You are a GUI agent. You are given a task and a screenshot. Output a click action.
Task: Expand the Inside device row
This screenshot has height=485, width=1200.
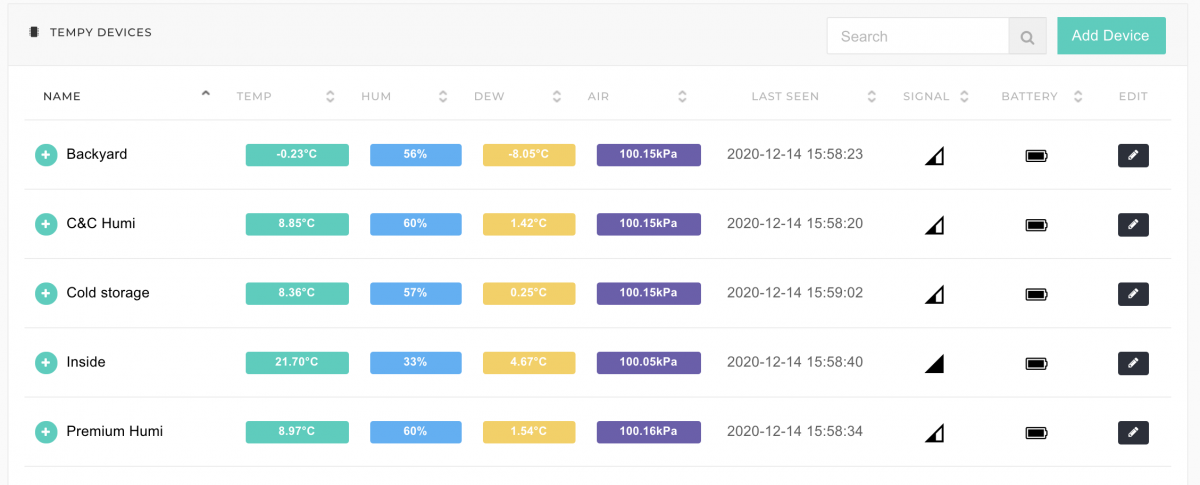coord(45,362)
